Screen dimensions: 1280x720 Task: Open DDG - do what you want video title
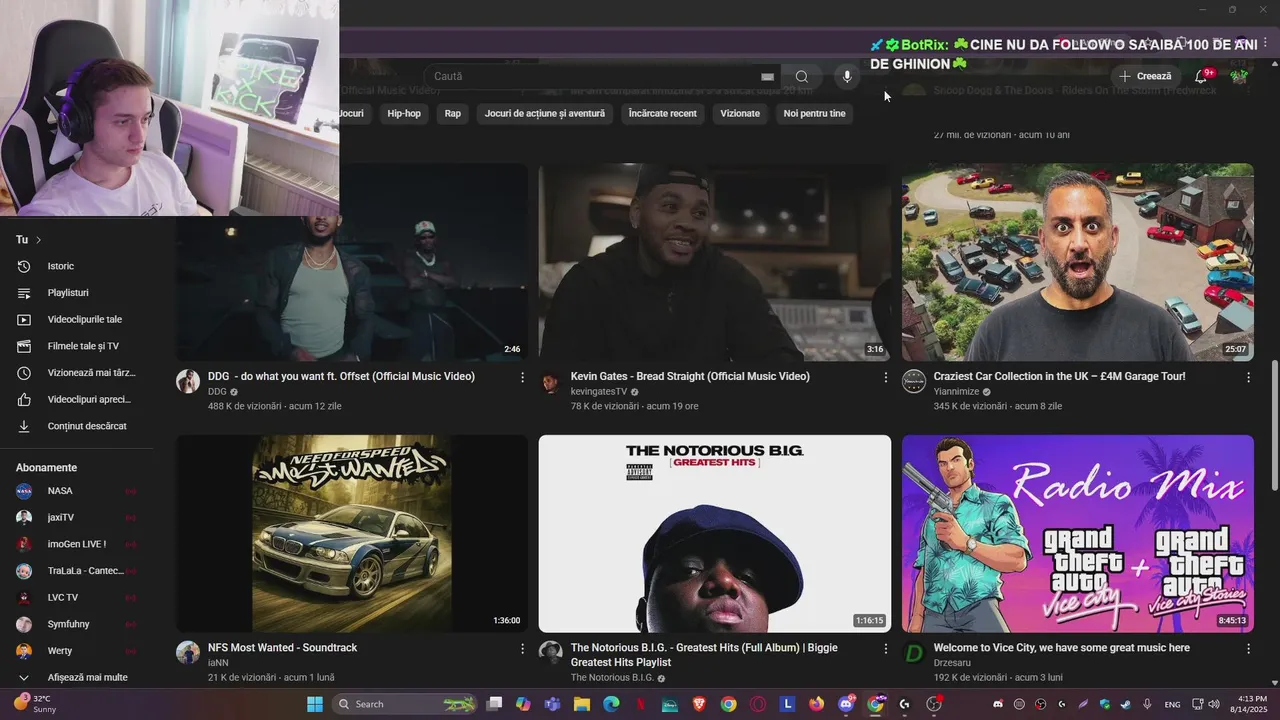coord(341,376)
